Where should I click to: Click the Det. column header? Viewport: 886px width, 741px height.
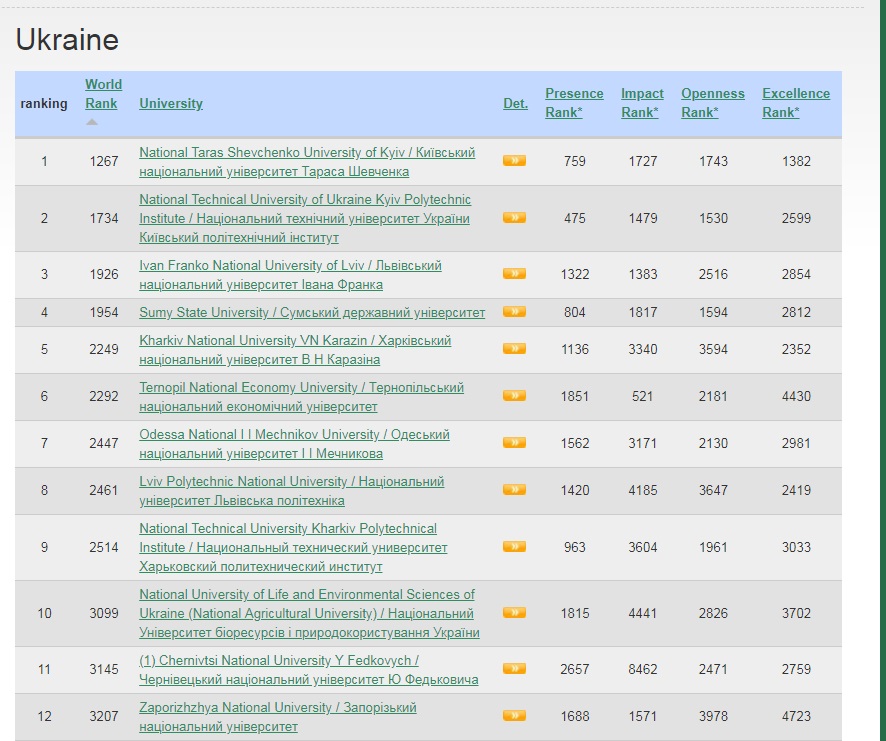(515, 103)
